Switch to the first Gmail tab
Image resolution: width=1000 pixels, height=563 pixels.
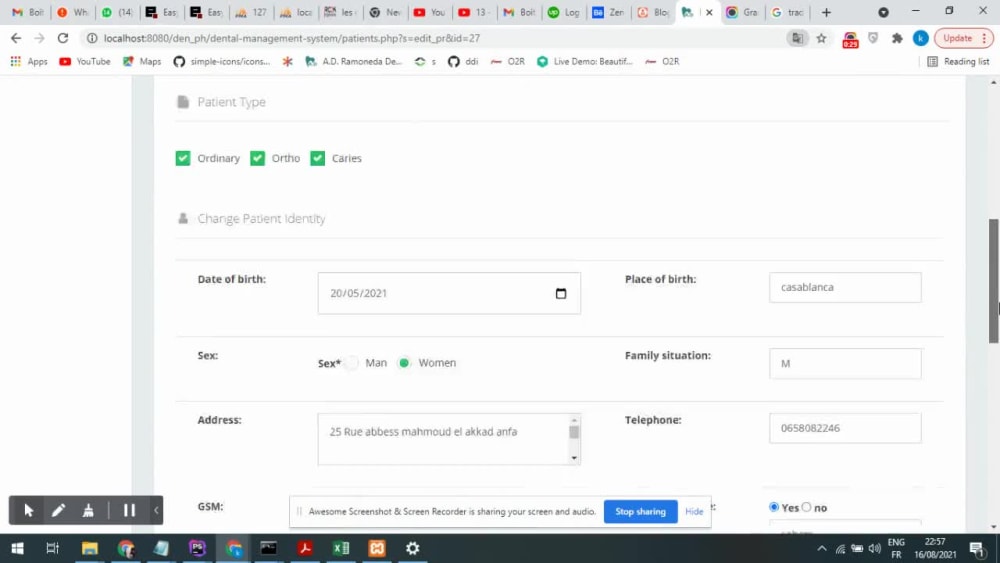tap(27, 12)
